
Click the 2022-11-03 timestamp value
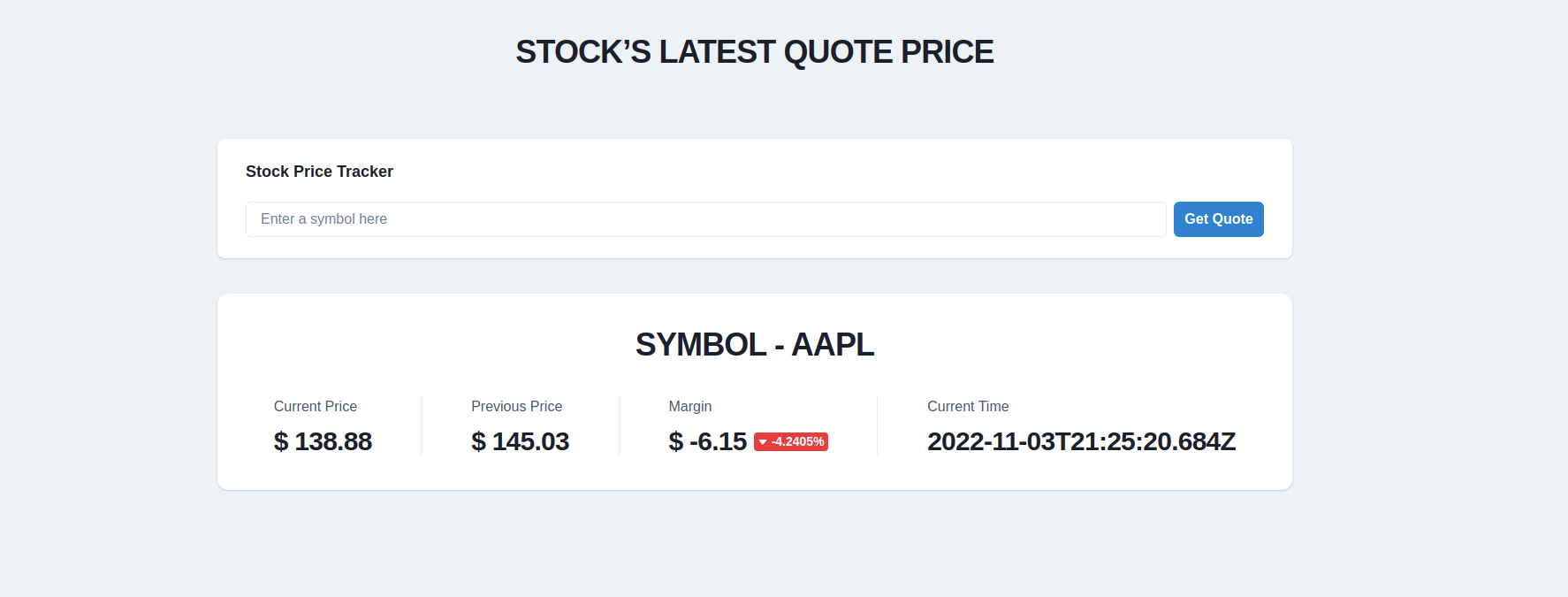pos(1081,441)
